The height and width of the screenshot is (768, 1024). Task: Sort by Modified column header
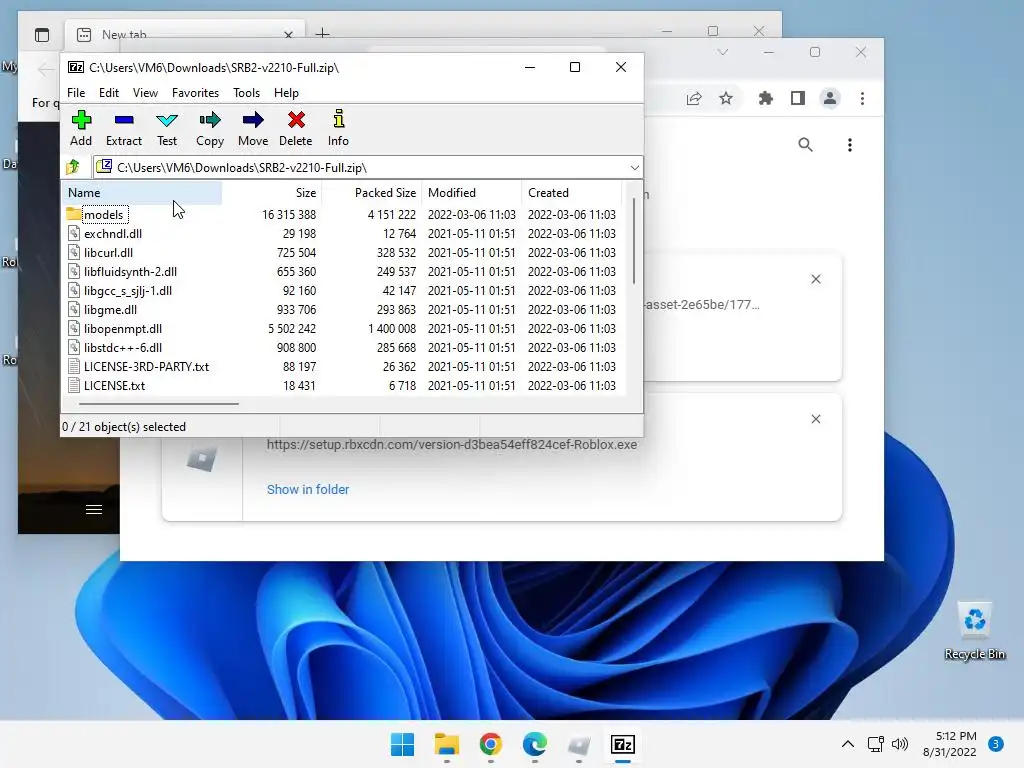(472, 193)
